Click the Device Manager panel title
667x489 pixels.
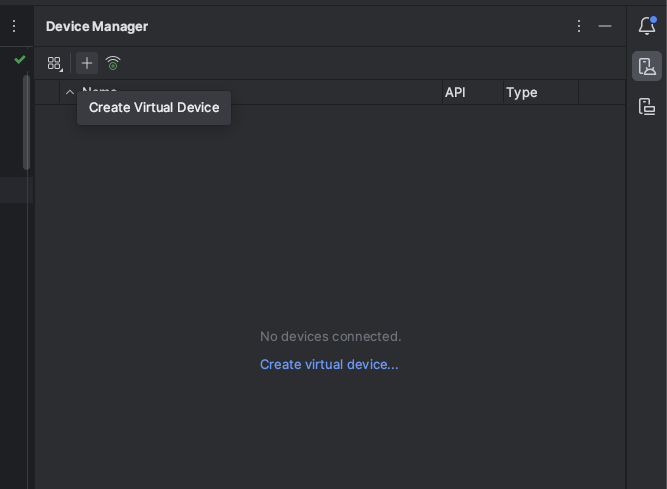(97, 26)
